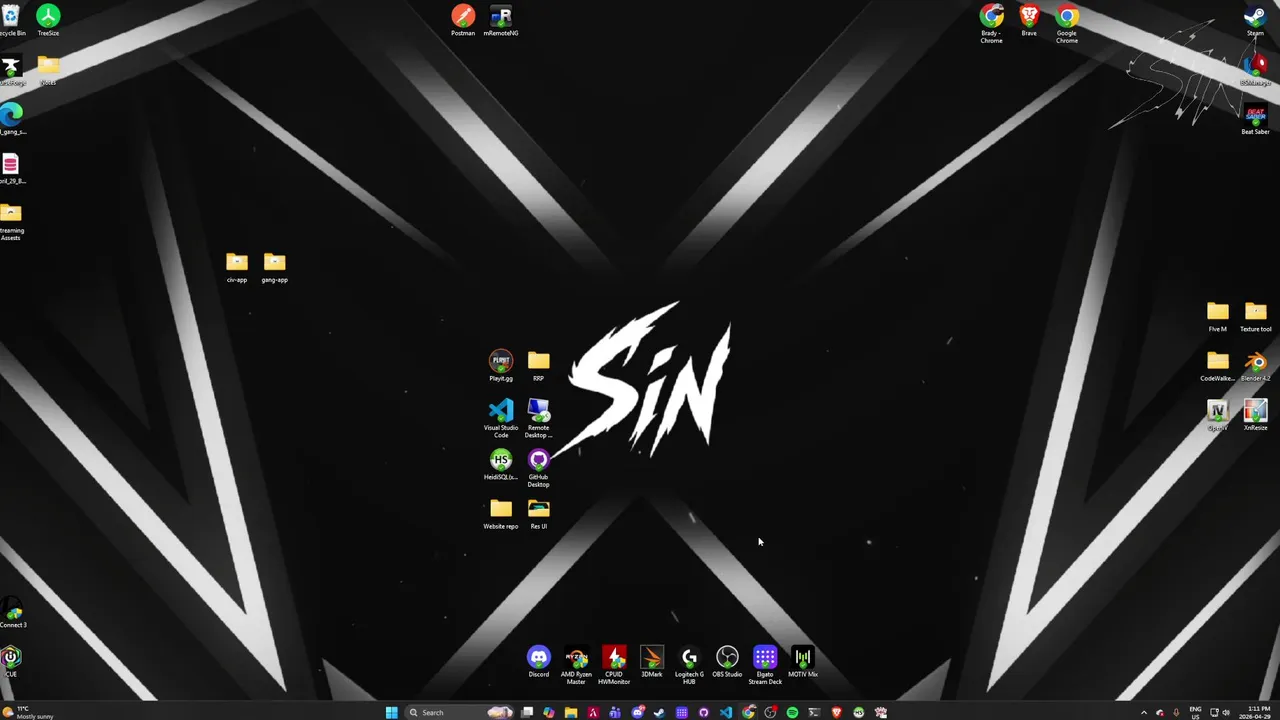The image size is (1280, 720).
Task: Open VS Code taskbar icon
Action: click(x=726, y=712)
